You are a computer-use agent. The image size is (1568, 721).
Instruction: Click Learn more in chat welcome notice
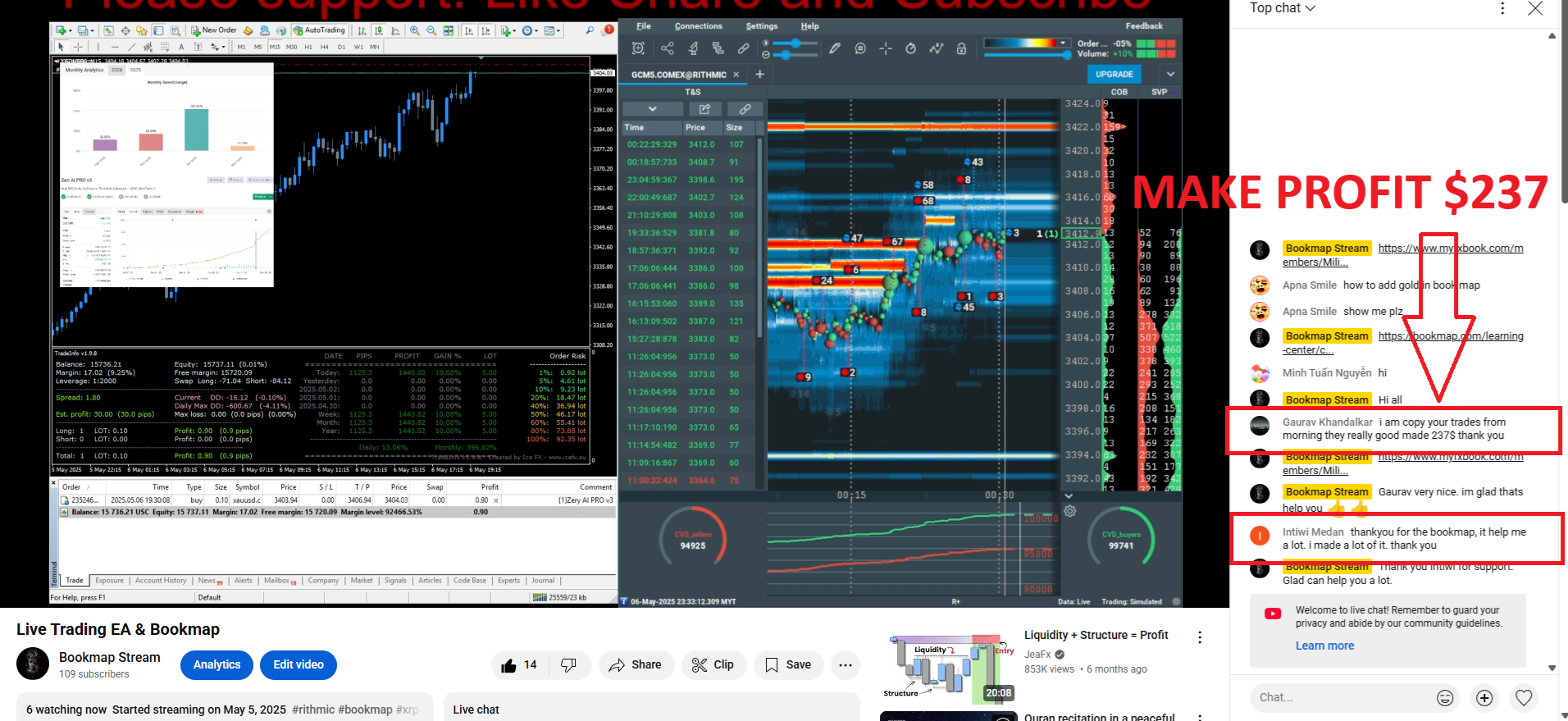pos(1324,646)
